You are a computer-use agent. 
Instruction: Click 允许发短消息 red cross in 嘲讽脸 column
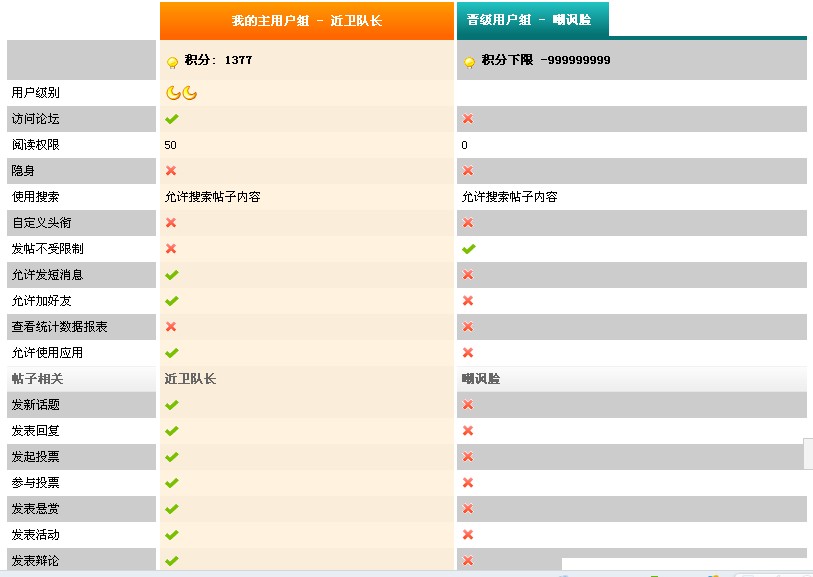(x=468, y=274)
